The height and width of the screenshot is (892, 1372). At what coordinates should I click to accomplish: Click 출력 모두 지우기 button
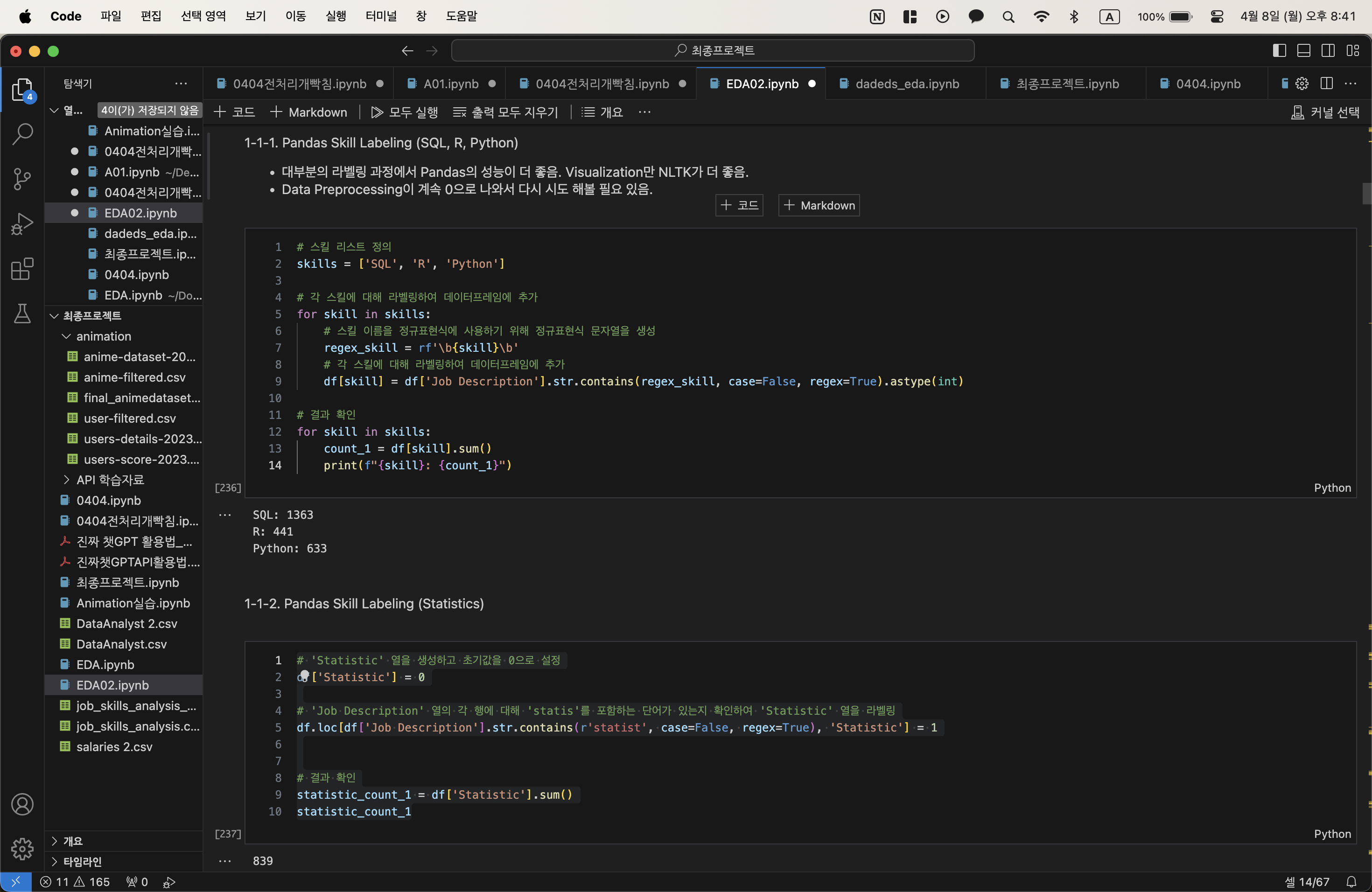click(505, 112)
